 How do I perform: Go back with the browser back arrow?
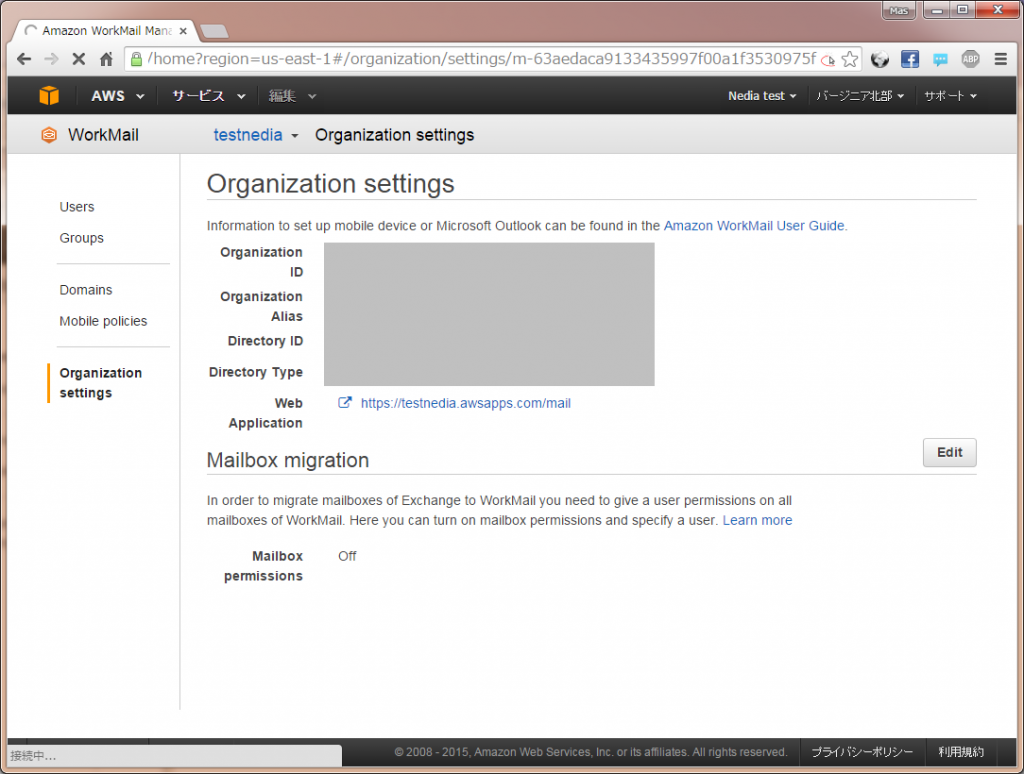pyautogui.click(x=24, y=59)
